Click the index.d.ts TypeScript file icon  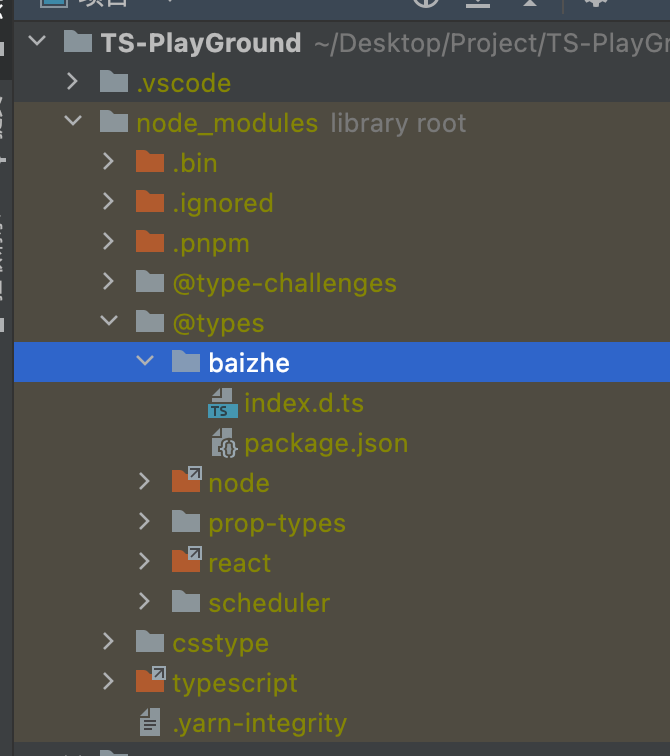(223, 403)
